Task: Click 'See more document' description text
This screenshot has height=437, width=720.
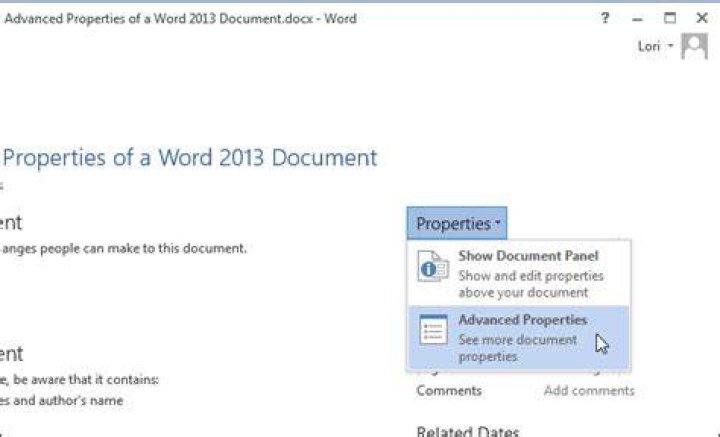Action: click(518, 340)
